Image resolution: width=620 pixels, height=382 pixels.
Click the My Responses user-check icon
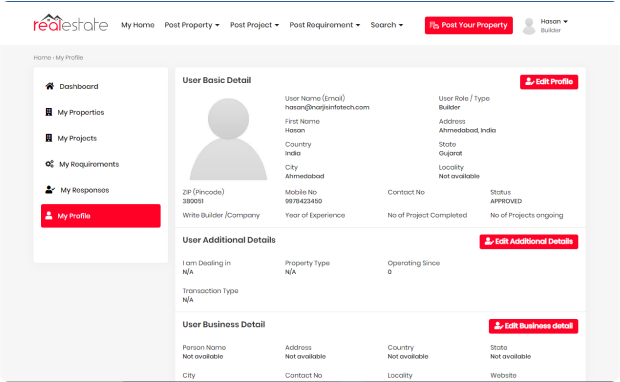click(50, 190)
